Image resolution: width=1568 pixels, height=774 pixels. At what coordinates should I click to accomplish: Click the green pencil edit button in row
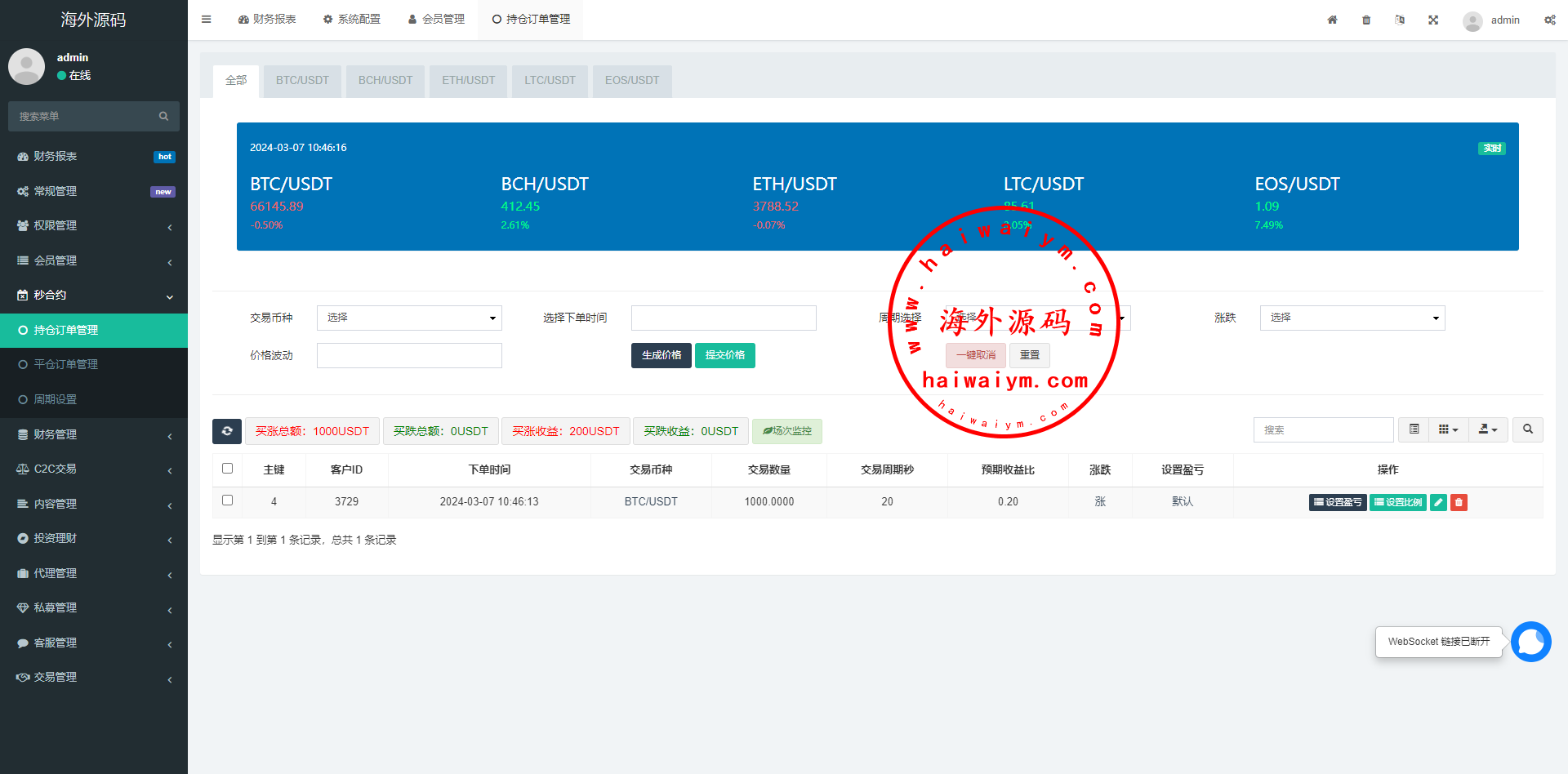[1438, 502]
